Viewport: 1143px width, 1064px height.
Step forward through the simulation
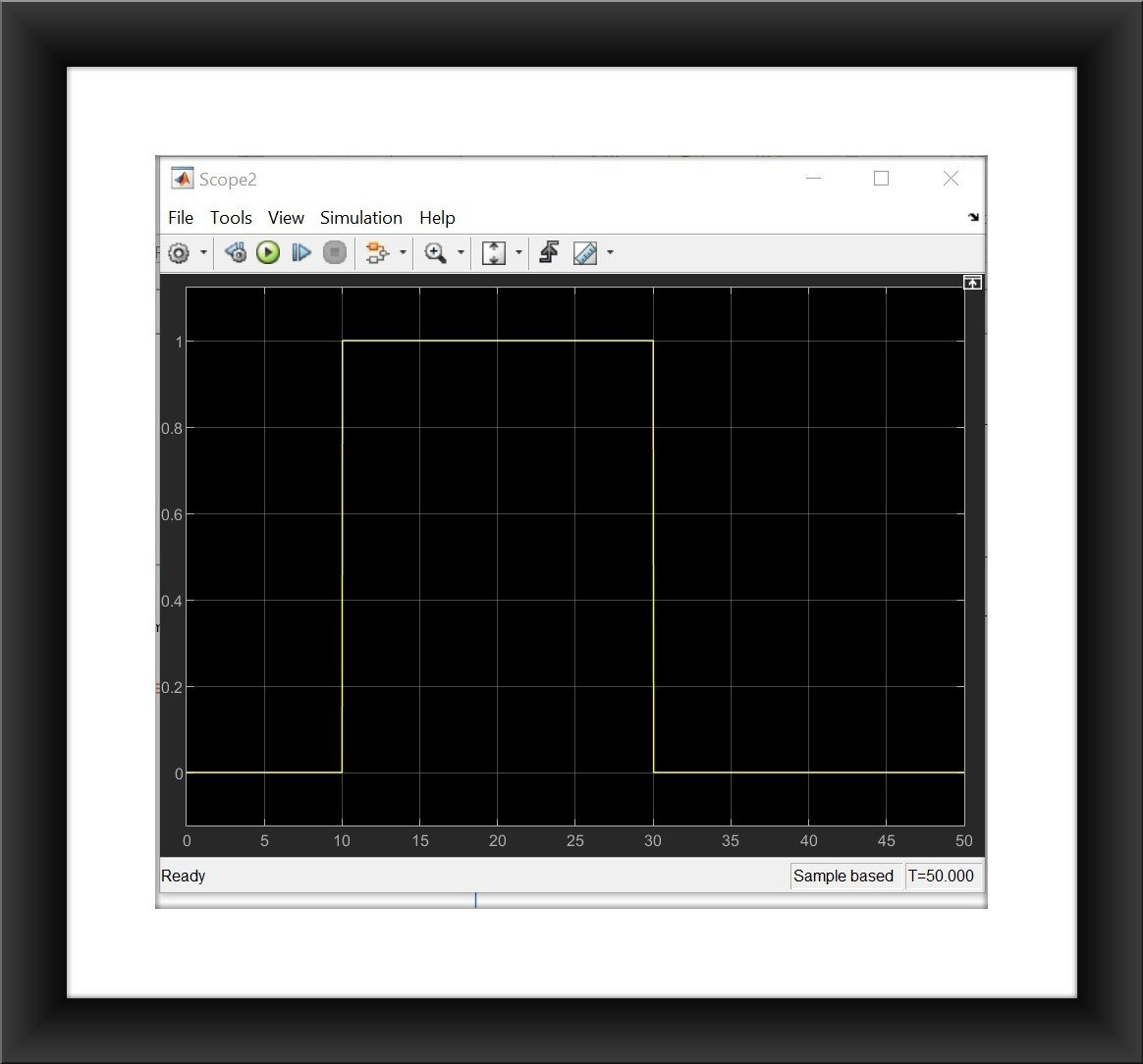tap(301, 252)
